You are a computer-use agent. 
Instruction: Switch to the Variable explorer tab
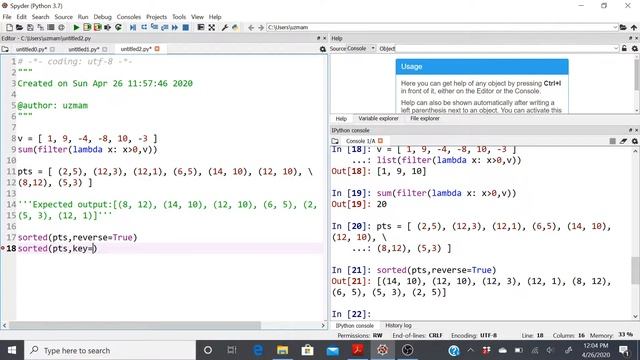click(x=378, y=118)
